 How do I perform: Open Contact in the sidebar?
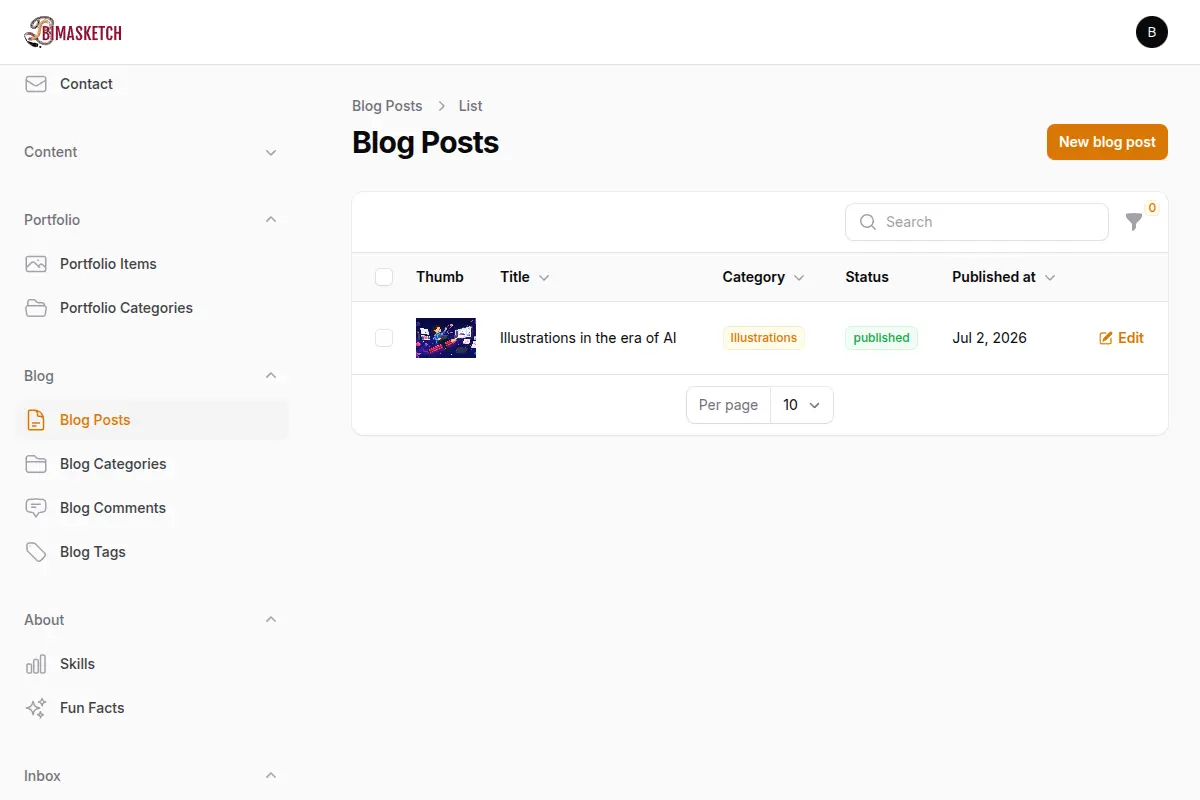[151, 84]
